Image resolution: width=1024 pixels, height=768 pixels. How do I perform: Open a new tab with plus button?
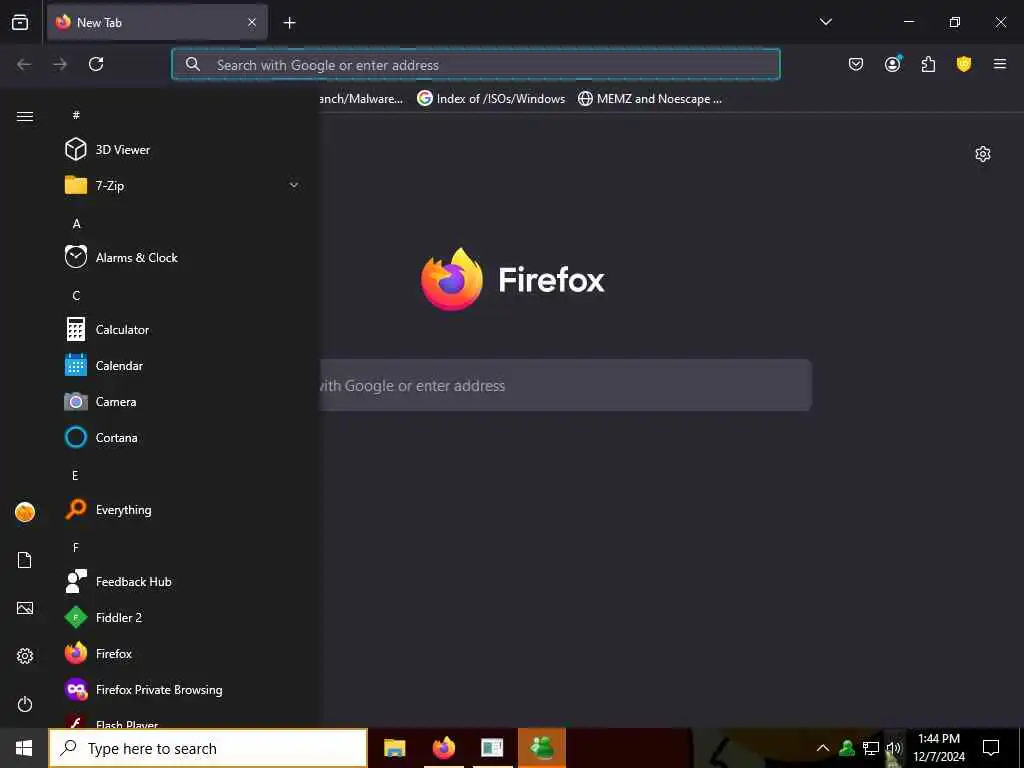coord(289,23)
